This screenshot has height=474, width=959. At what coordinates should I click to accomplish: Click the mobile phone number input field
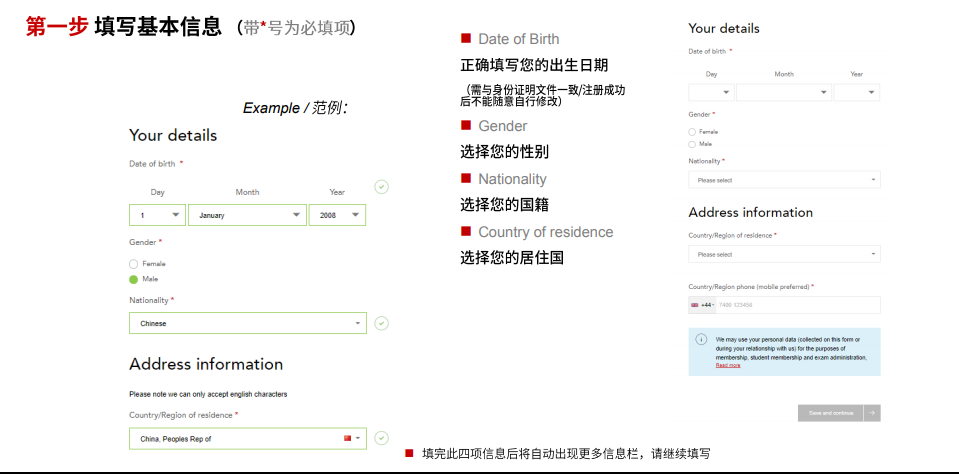[797, 305]
